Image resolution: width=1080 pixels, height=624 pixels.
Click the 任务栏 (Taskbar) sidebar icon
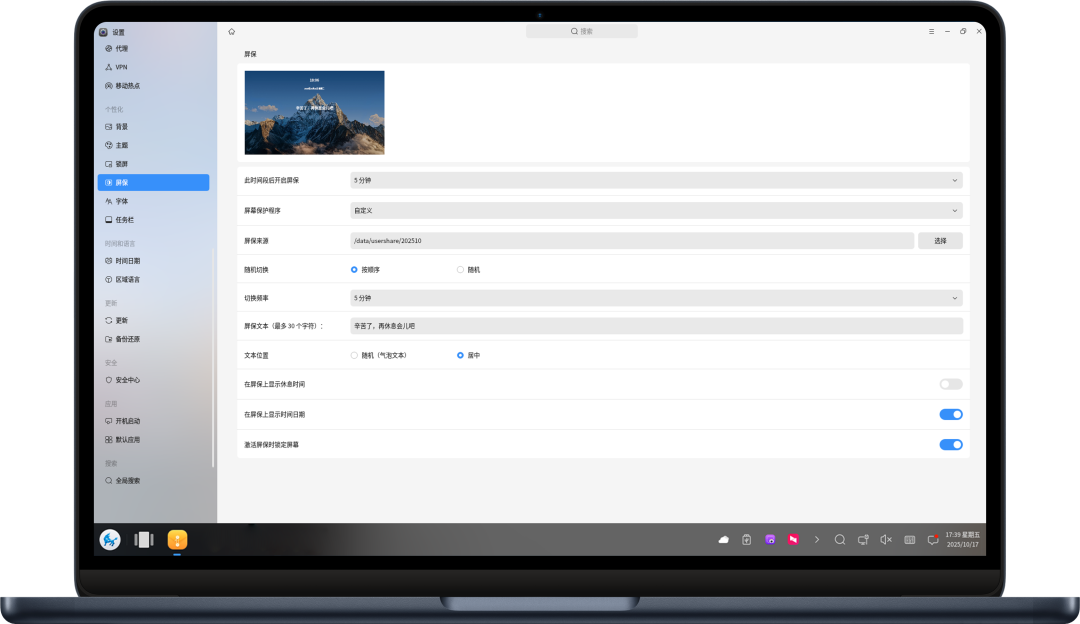tap(108, 219)
